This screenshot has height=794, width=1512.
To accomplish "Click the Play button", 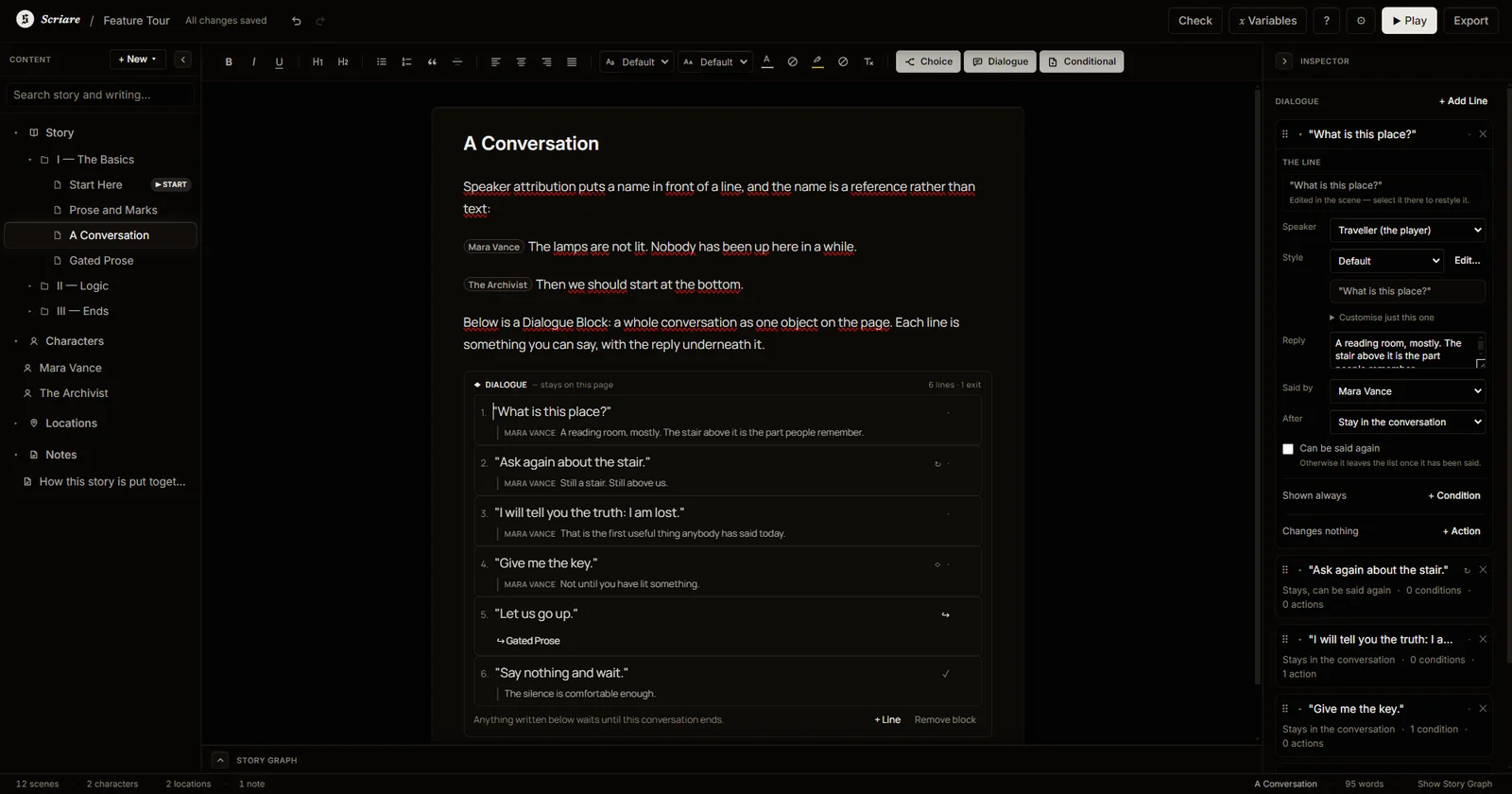I will 1409,21.
